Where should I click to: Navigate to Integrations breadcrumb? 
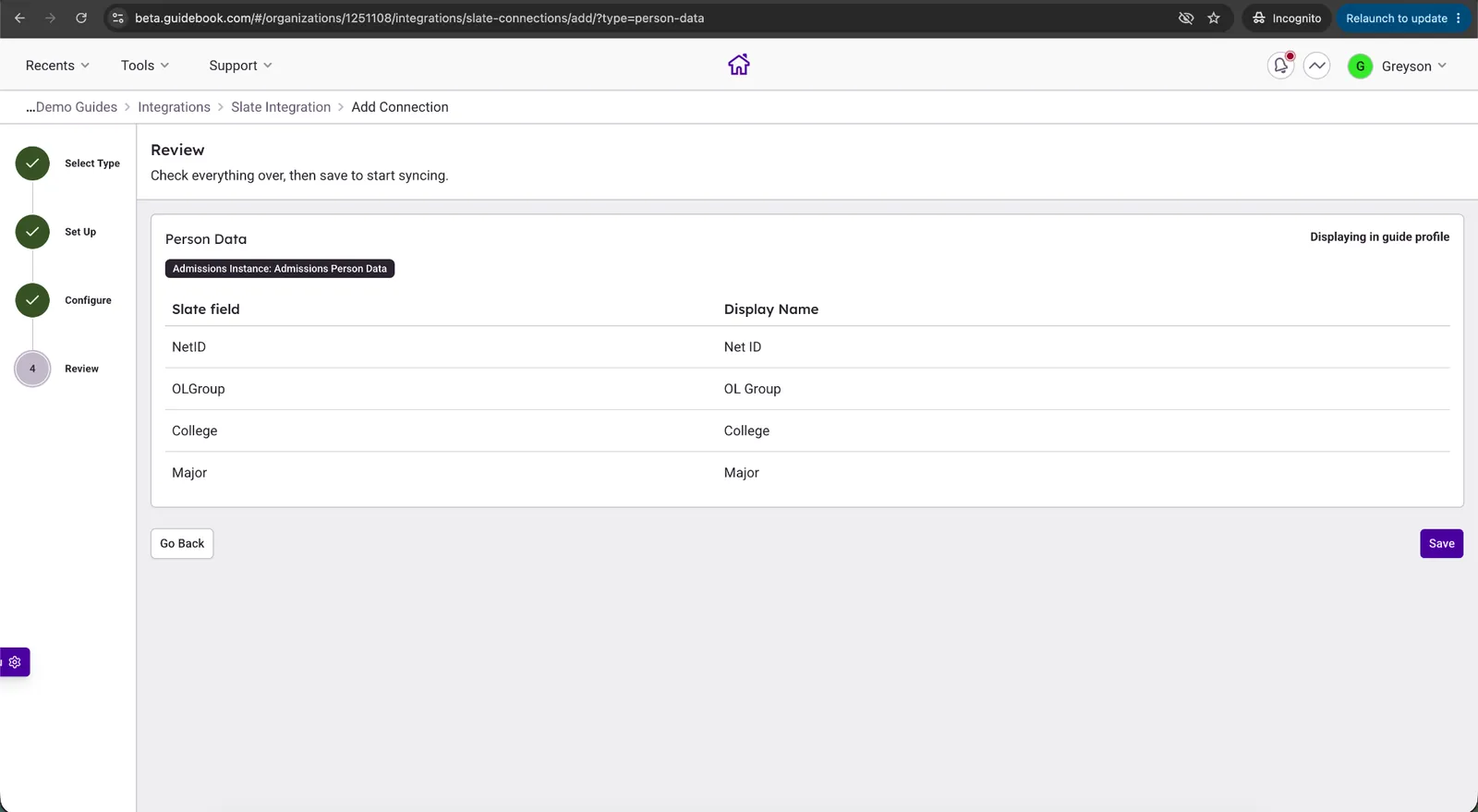(x=174, y=107)
